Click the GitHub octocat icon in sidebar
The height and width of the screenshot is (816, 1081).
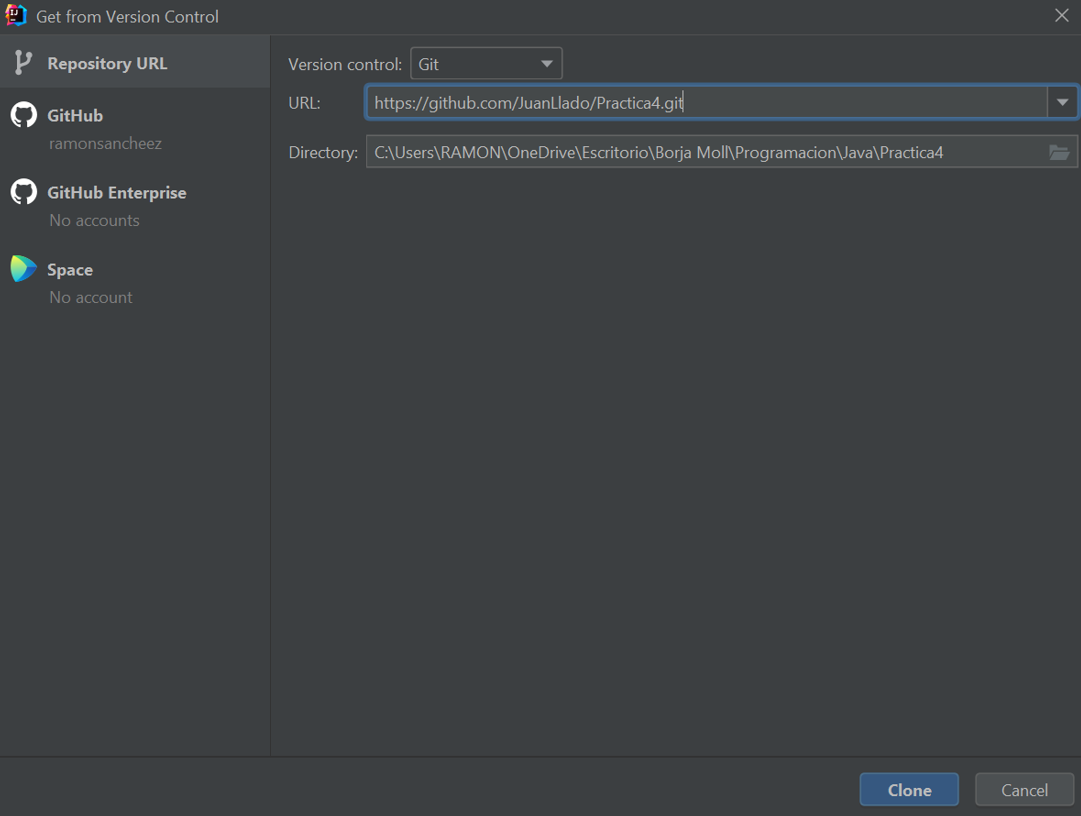click(22, 115)
